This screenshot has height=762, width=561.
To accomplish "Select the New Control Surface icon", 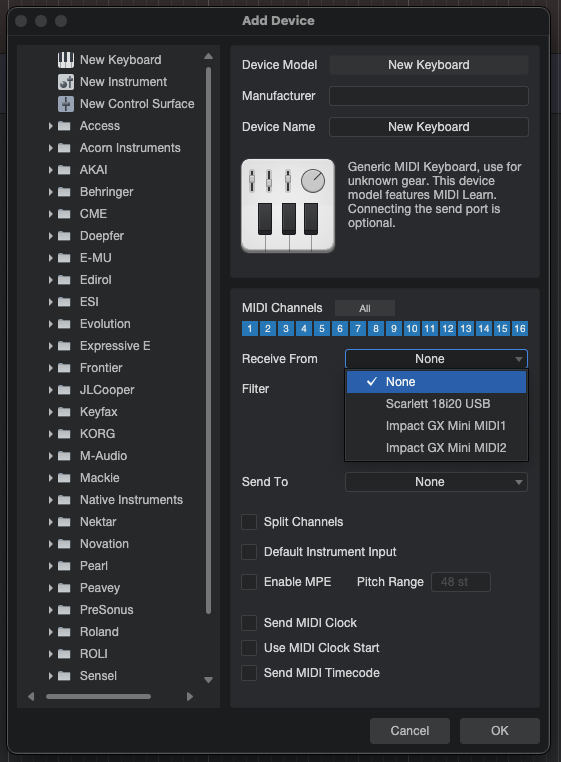I will (66, 104).
